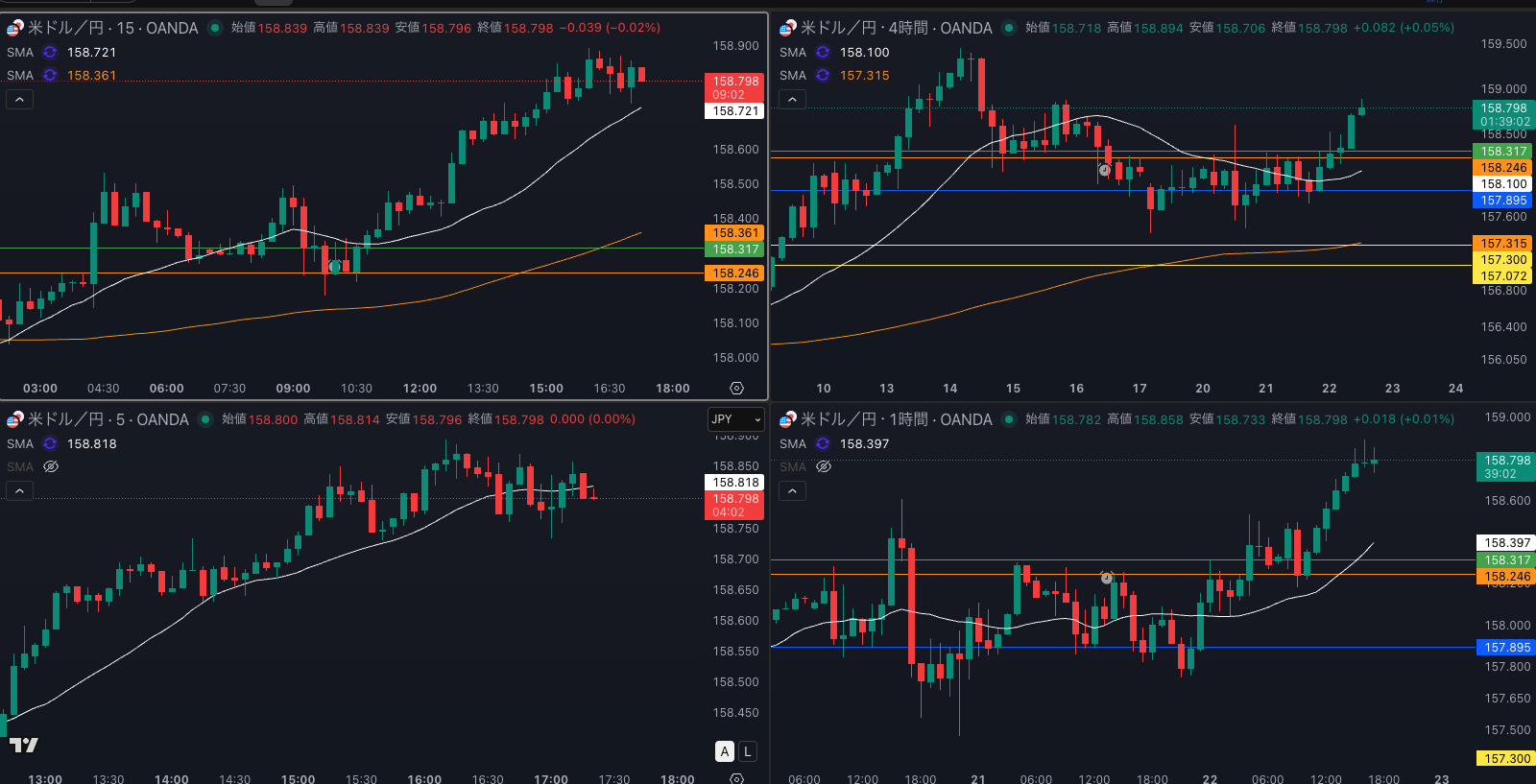Click the 米ドル/円 · 4時間 · OANDA symbol title
1536x784 pixels.
tap(896, 28)
